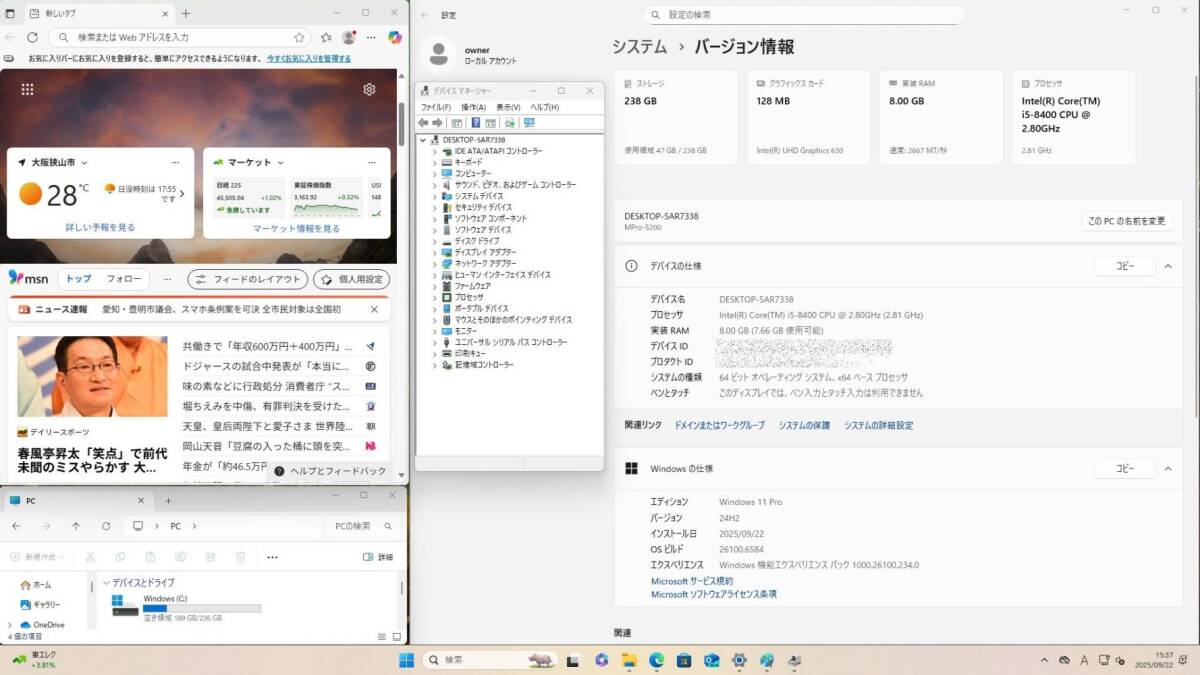Click the scan for hardware changes icon in Device Manager
Image resolution: width=1200 pixels, height=675 pixels.
(x=529, y=123)
